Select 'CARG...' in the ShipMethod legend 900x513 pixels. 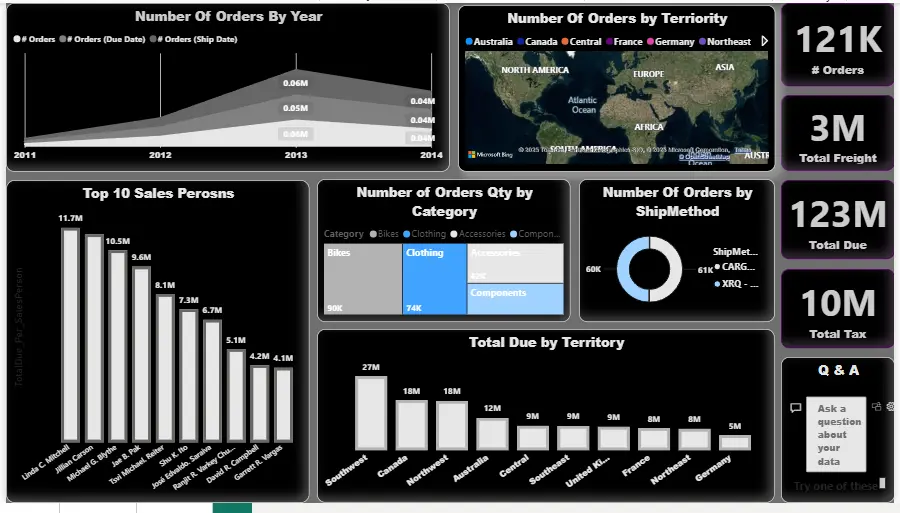(735, 267)
